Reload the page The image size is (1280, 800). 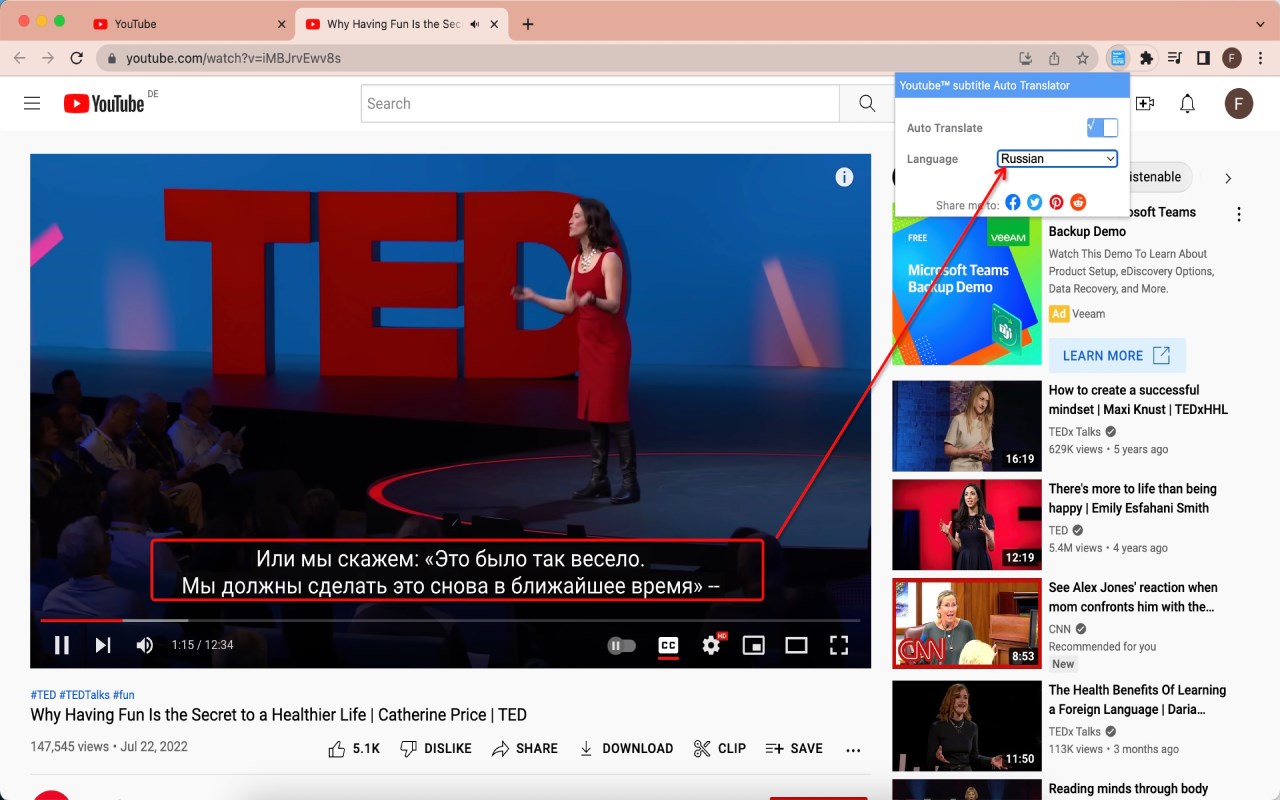click(x=76, y=58)
